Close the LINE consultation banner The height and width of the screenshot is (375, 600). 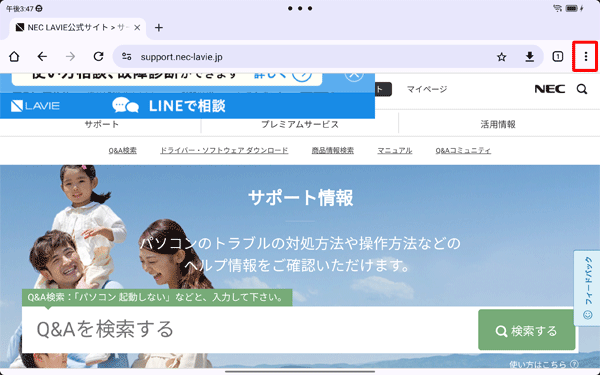pyautogui.click(x=354, y=75)
